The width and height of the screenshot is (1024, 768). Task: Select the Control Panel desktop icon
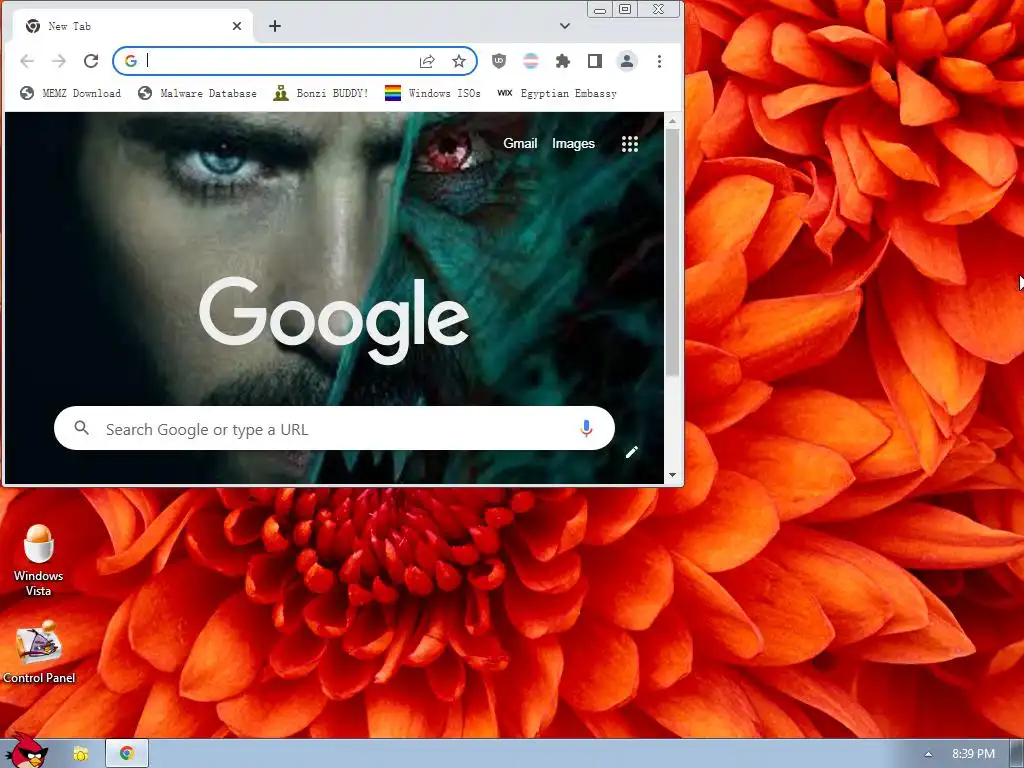(x=39, y=652)
